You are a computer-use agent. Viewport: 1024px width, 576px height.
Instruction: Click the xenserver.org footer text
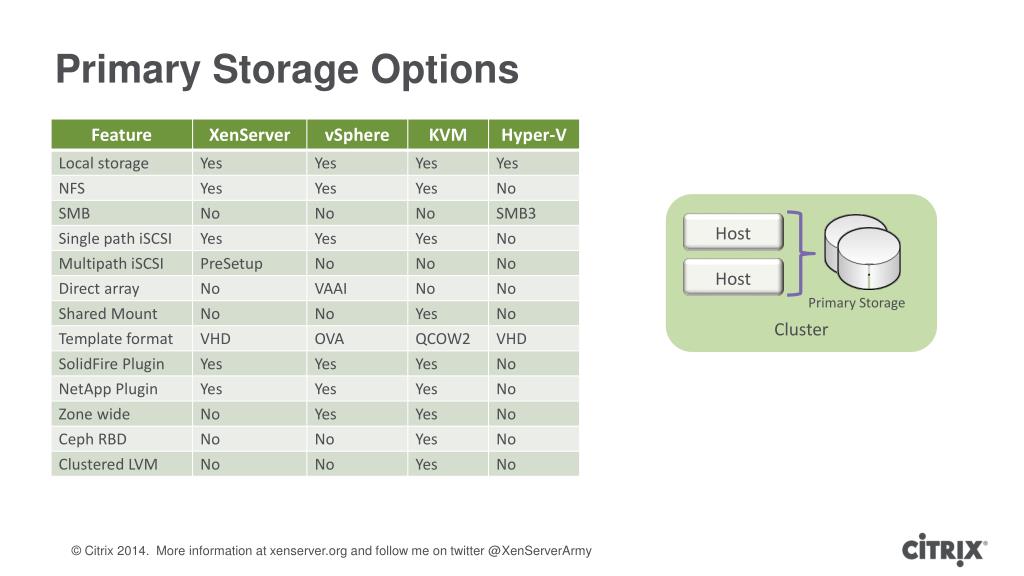pyautogui.click(x=308, y=551)
